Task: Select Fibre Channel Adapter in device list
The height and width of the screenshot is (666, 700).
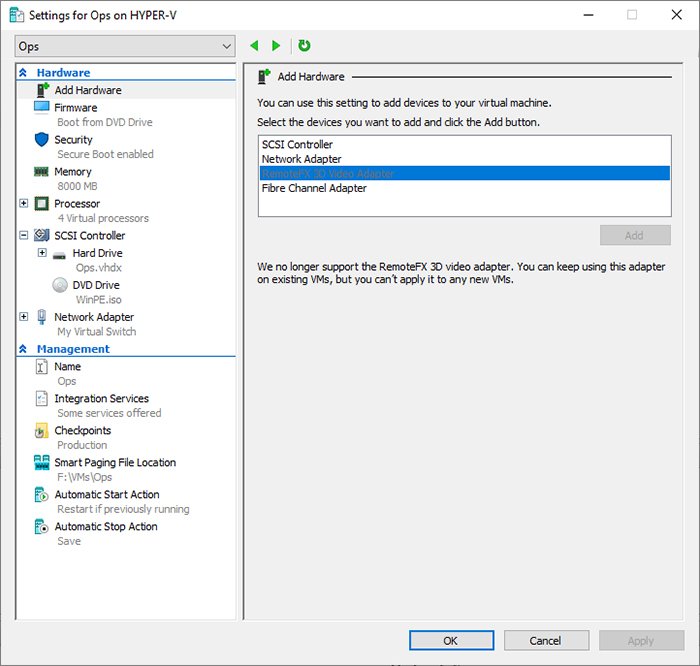Action: pyautogui.click(x=314, y=188)
